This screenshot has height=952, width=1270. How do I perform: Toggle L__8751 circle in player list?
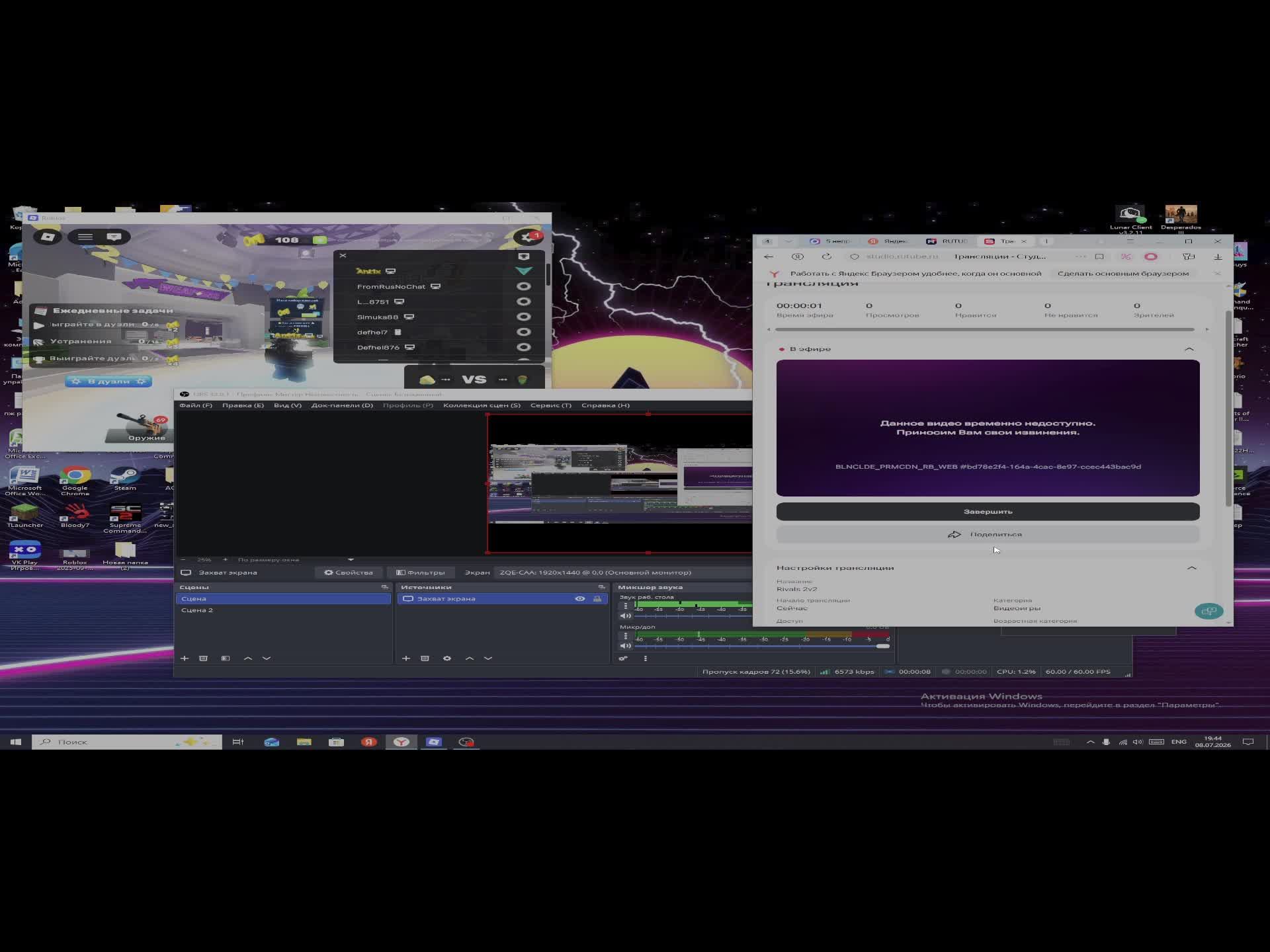point(524,301)
